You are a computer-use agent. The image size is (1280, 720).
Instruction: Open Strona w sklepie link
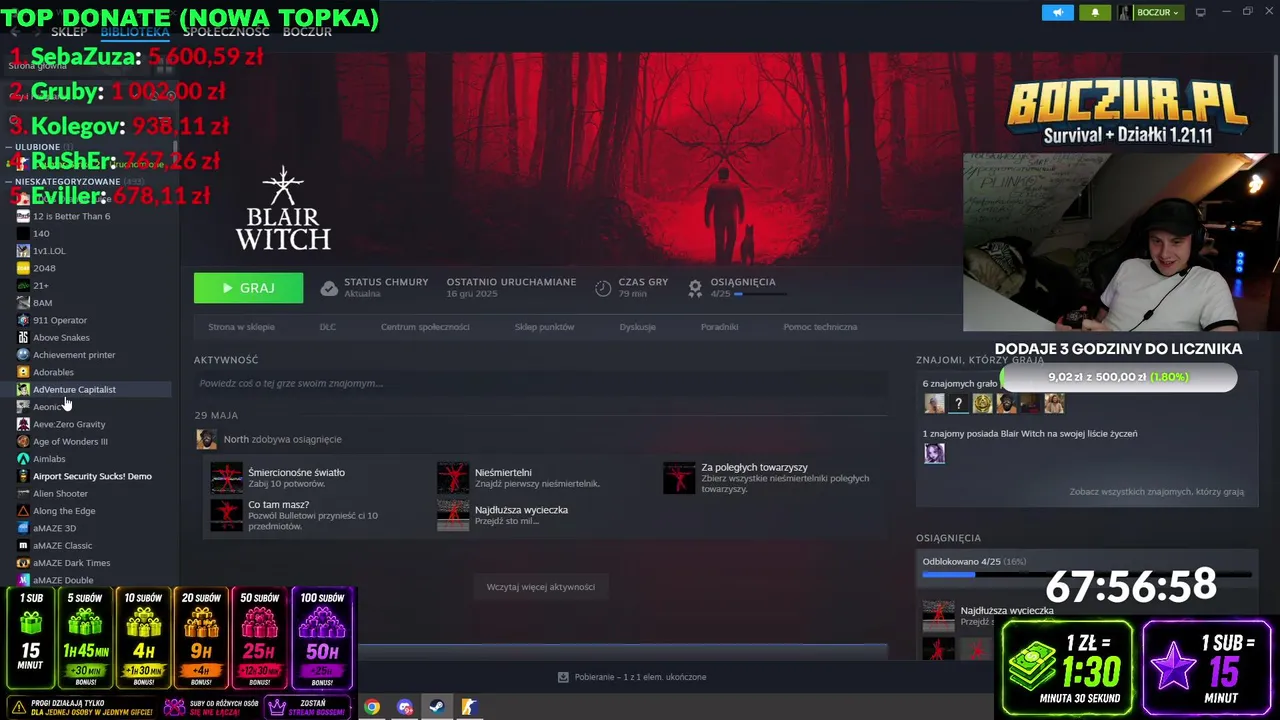tap(241, 327)
